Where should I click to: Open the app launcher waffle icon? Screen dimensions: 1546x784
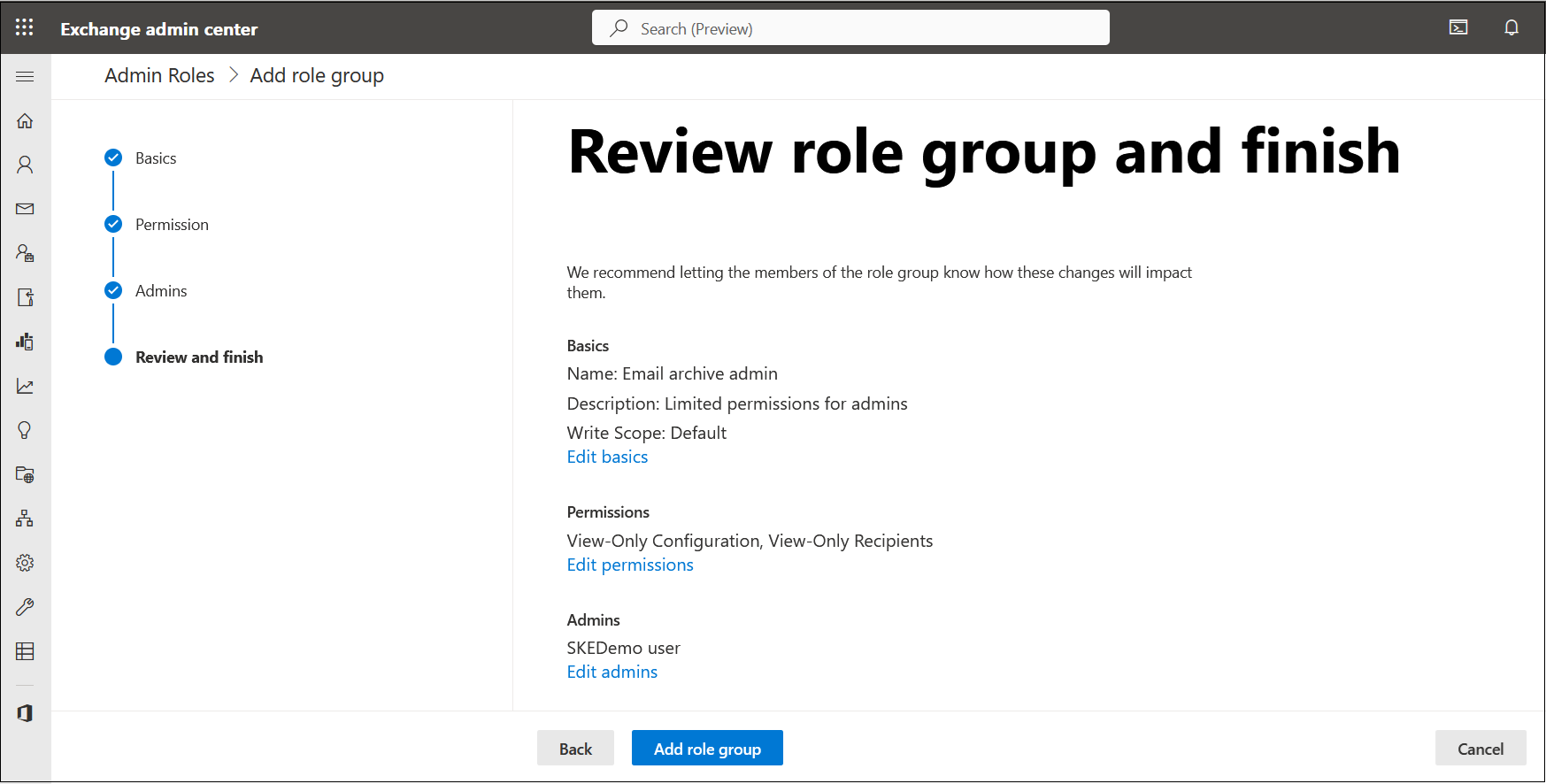click(25, 27)
